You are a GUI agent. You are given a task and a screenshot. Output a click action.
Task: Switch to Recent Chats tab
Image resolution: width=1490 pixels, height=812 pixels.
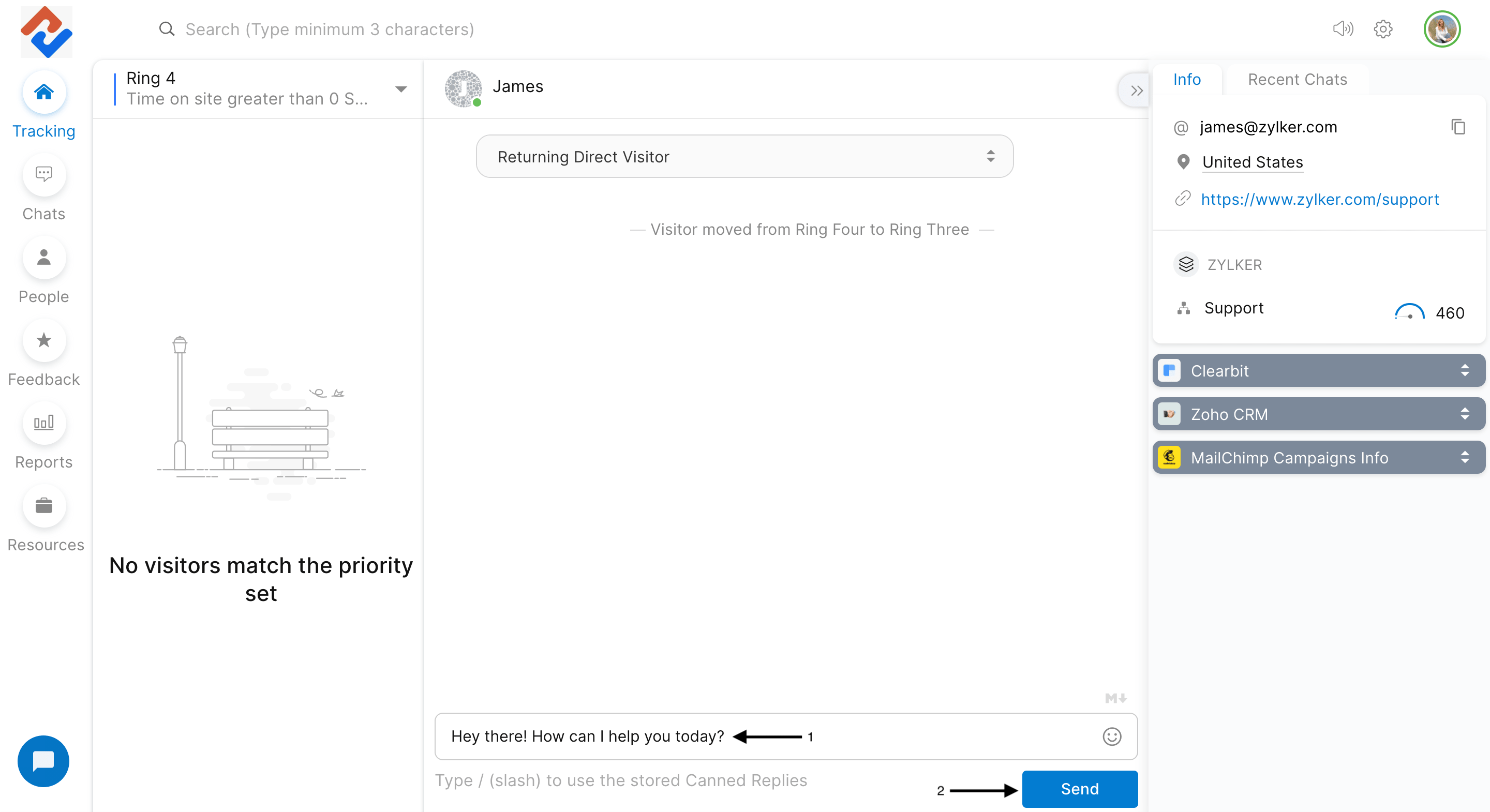coord(1297,79)
